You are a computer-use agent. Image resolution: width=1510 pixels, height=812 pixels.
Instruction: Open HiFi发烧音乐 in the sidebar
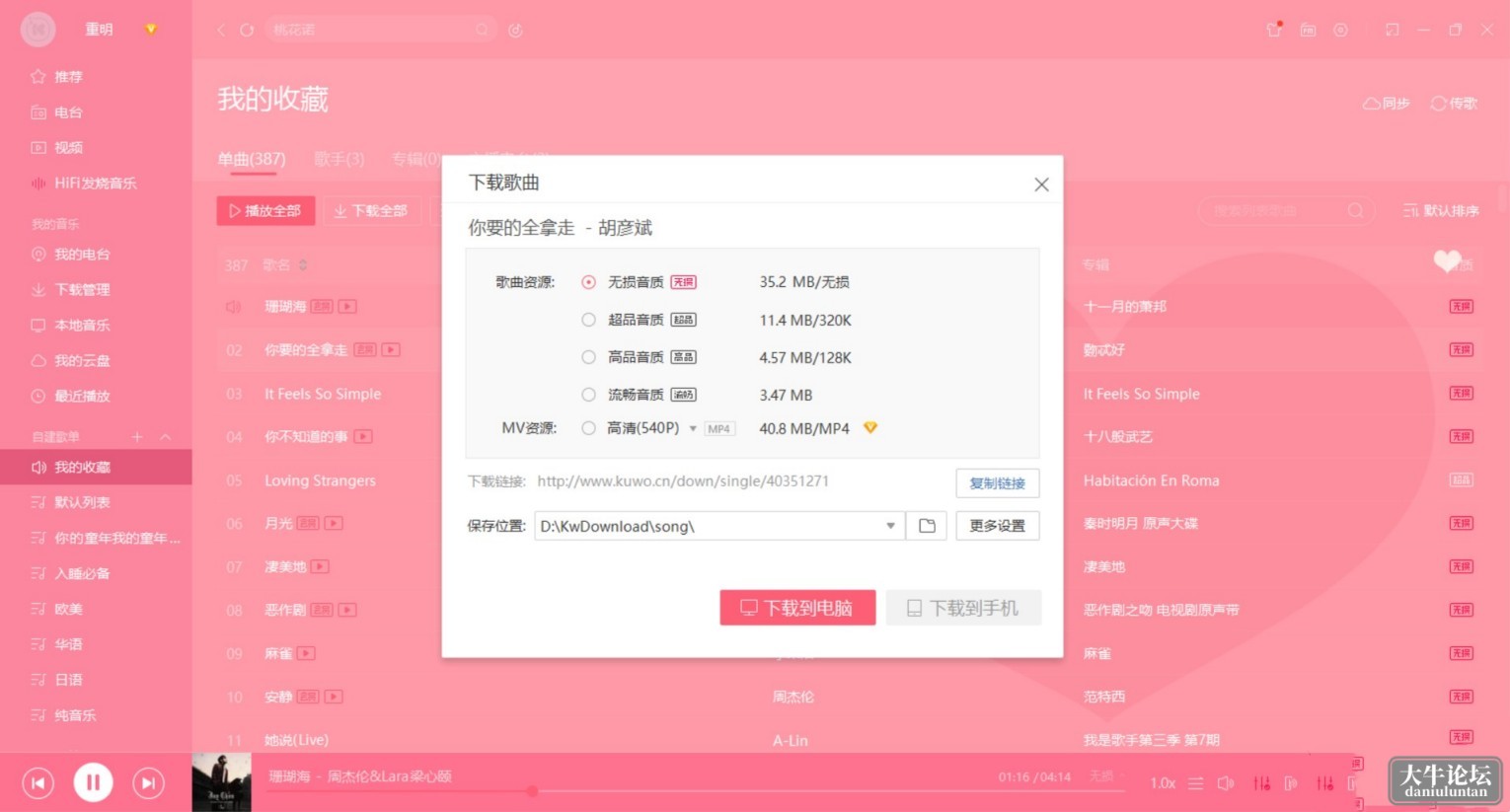point(96,183)
